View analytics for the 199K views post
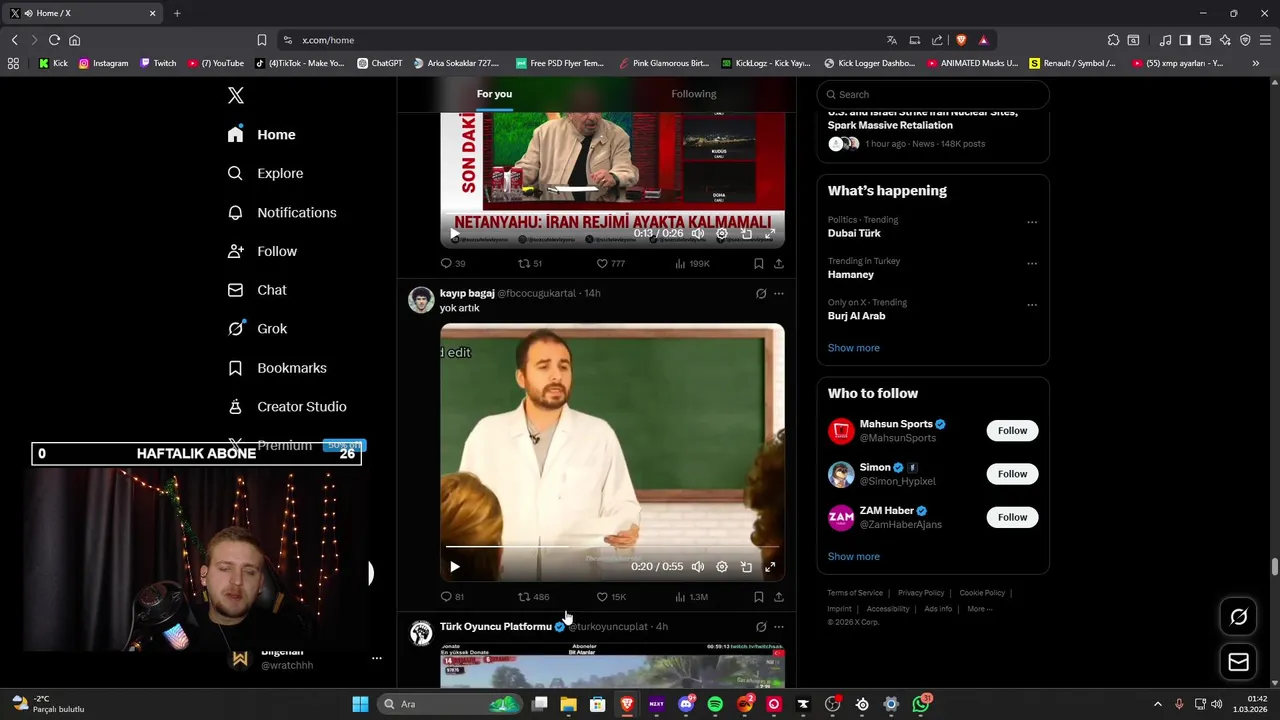 click(692, 264)
